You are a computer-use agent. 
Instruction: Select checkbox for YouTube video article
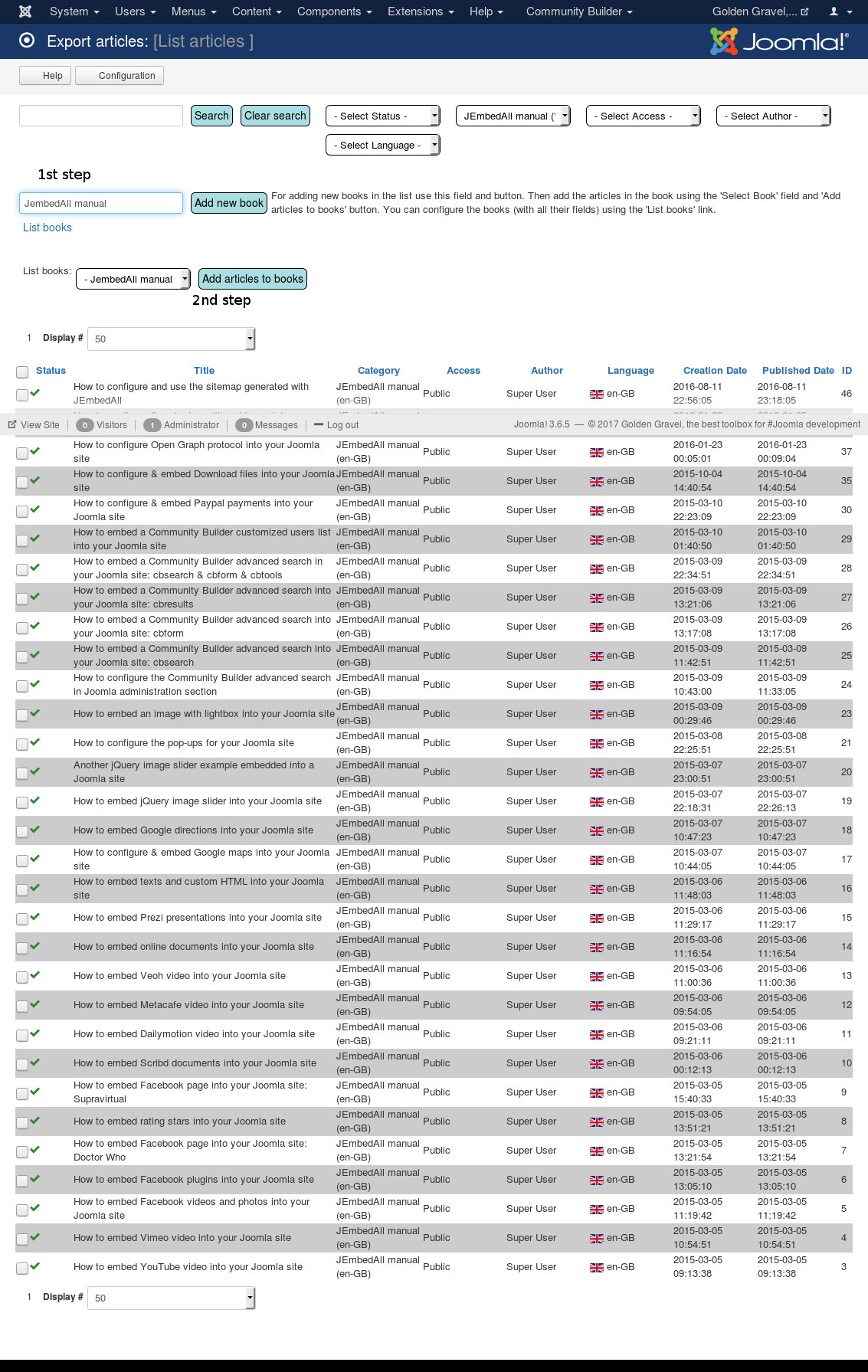(22, 1269)
